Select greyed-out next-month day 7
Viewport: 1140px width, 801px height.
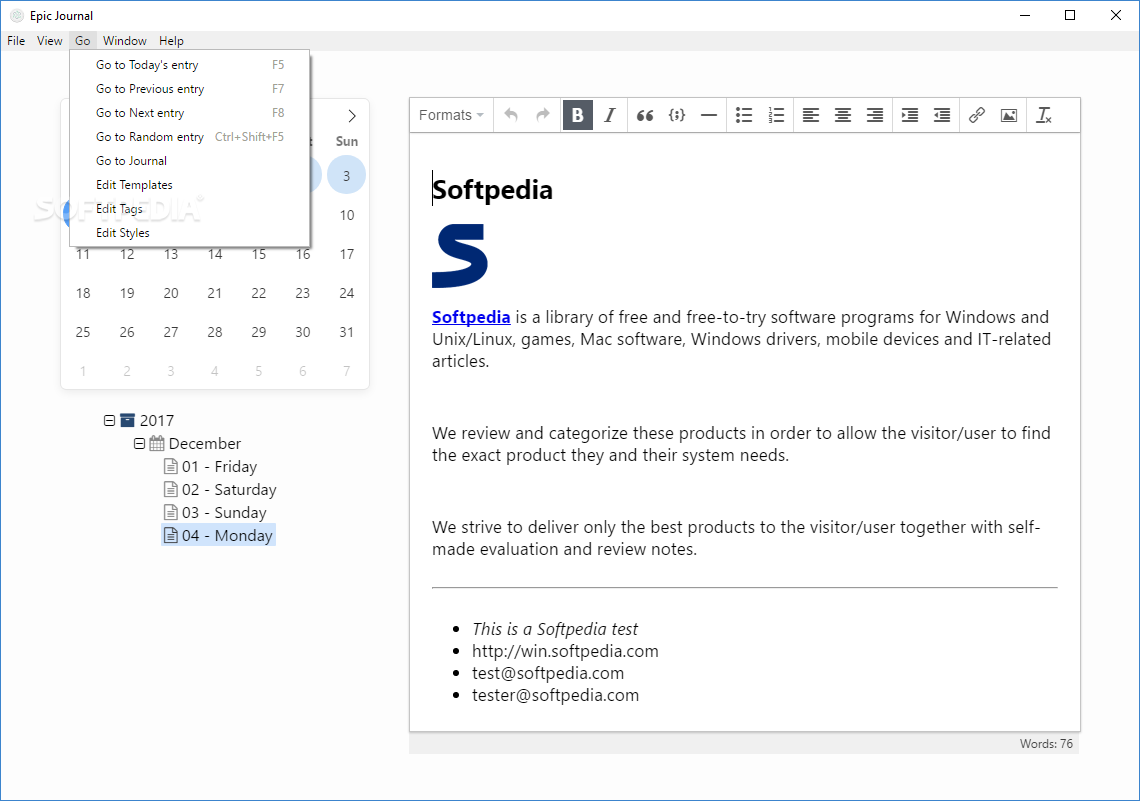click(347, 371)
